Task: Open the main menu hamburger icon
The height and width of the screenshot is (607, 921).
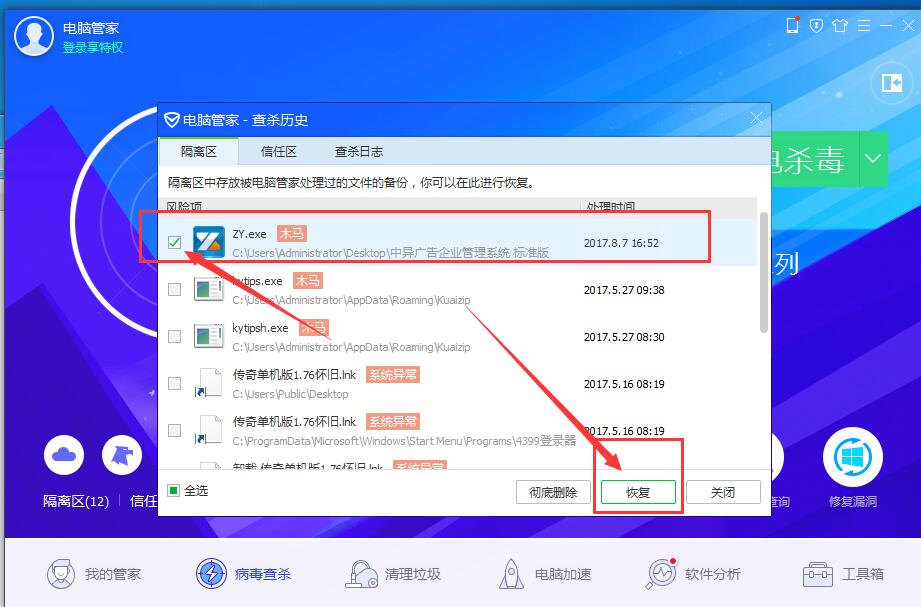Action: 864,25
